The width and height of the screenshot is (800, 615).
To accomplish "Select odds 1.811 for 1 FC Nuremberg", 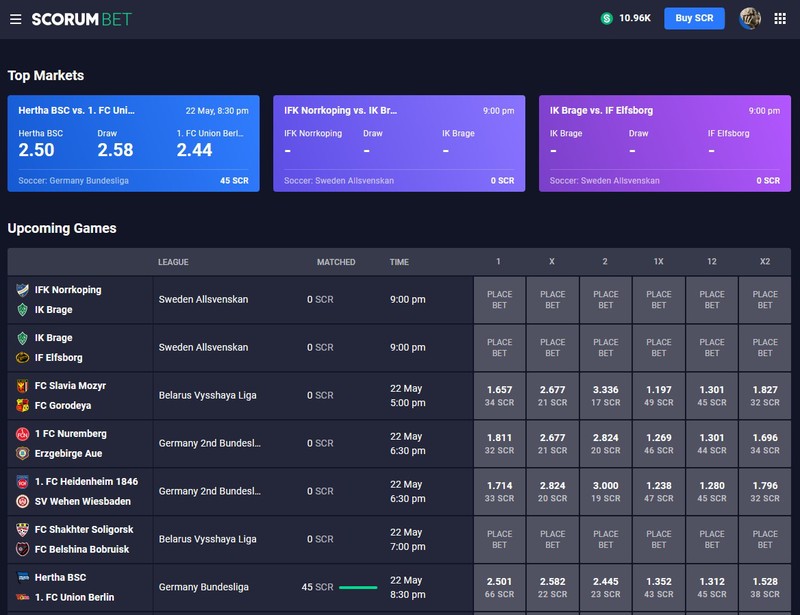I will pyautogui.click(x=499, y=444).
